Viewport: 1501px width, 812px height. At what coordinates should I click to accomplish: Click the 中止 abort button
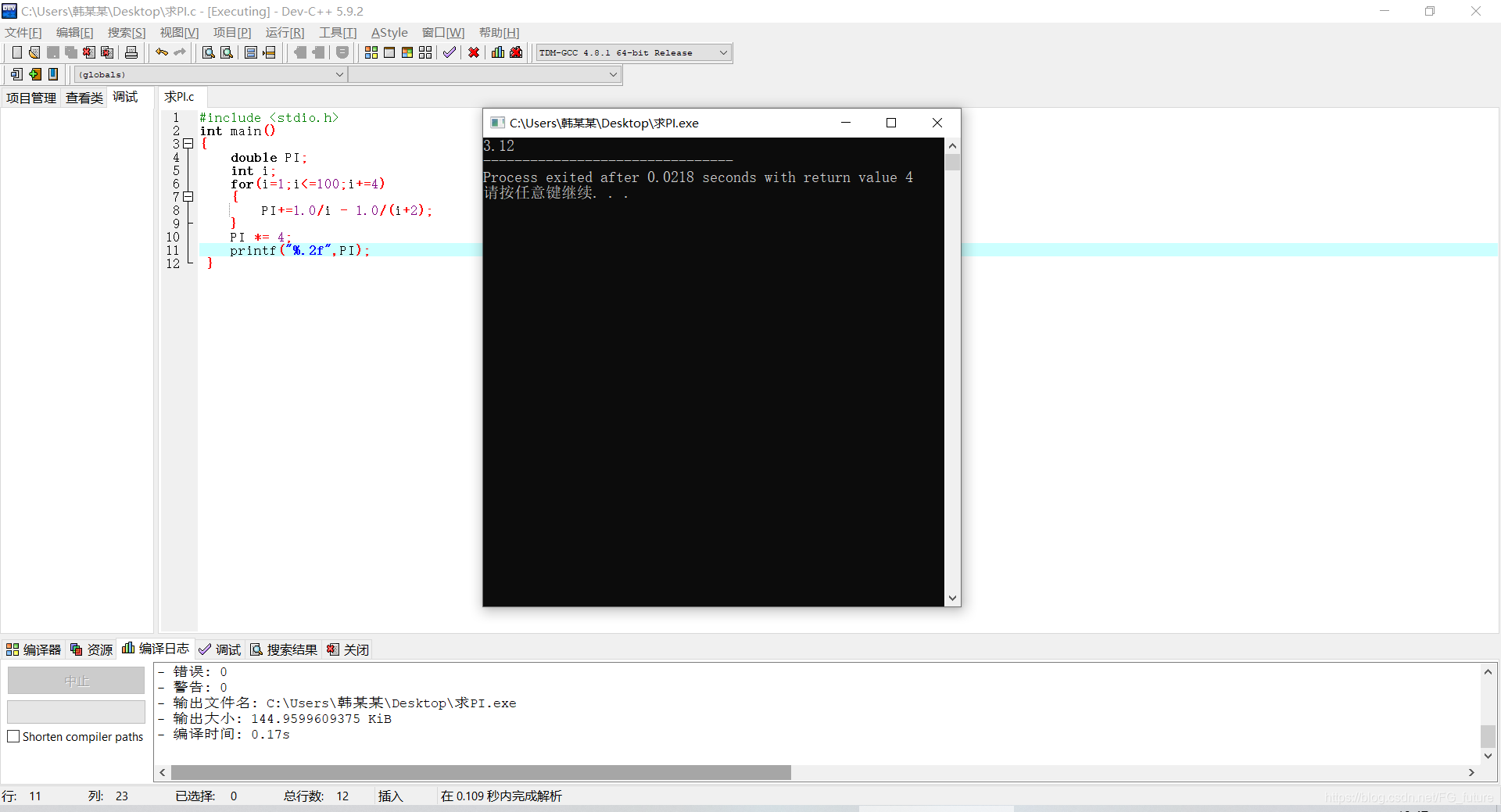point(76,681)
